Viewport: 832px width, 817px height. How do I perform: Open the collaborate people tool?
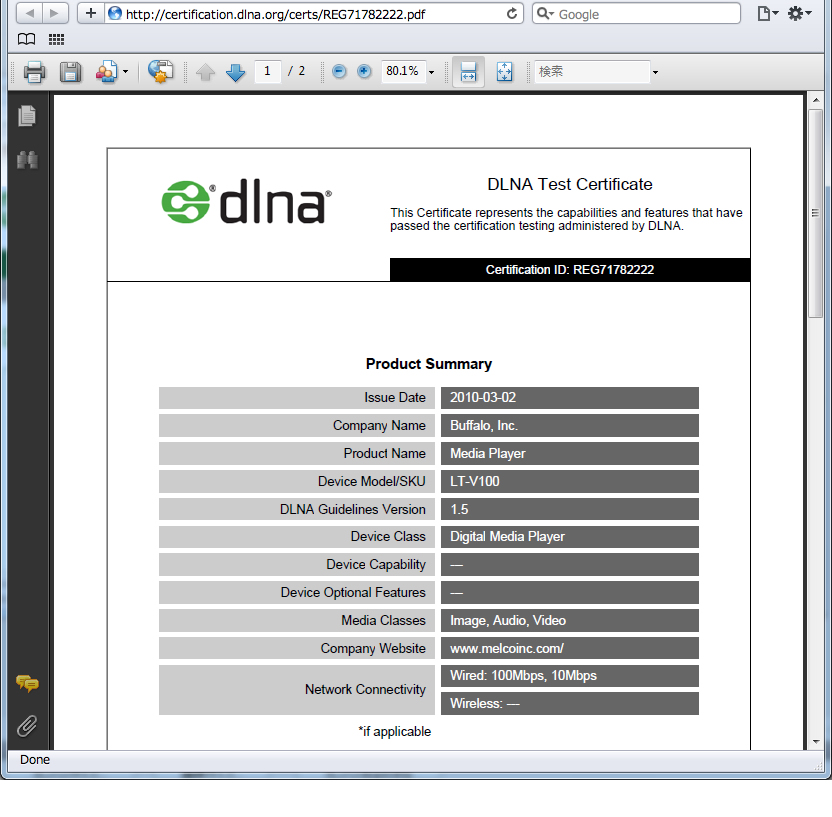pos(107,72)
